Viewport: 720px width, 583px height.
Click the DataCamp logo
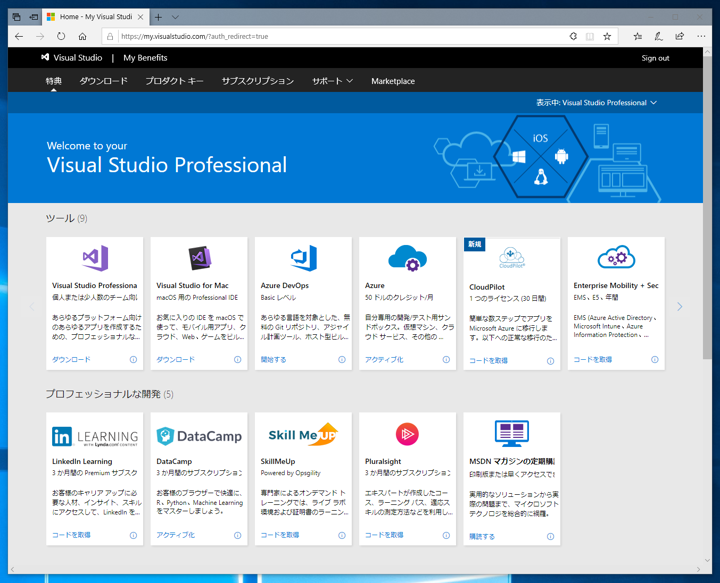[x=199, y=436]
